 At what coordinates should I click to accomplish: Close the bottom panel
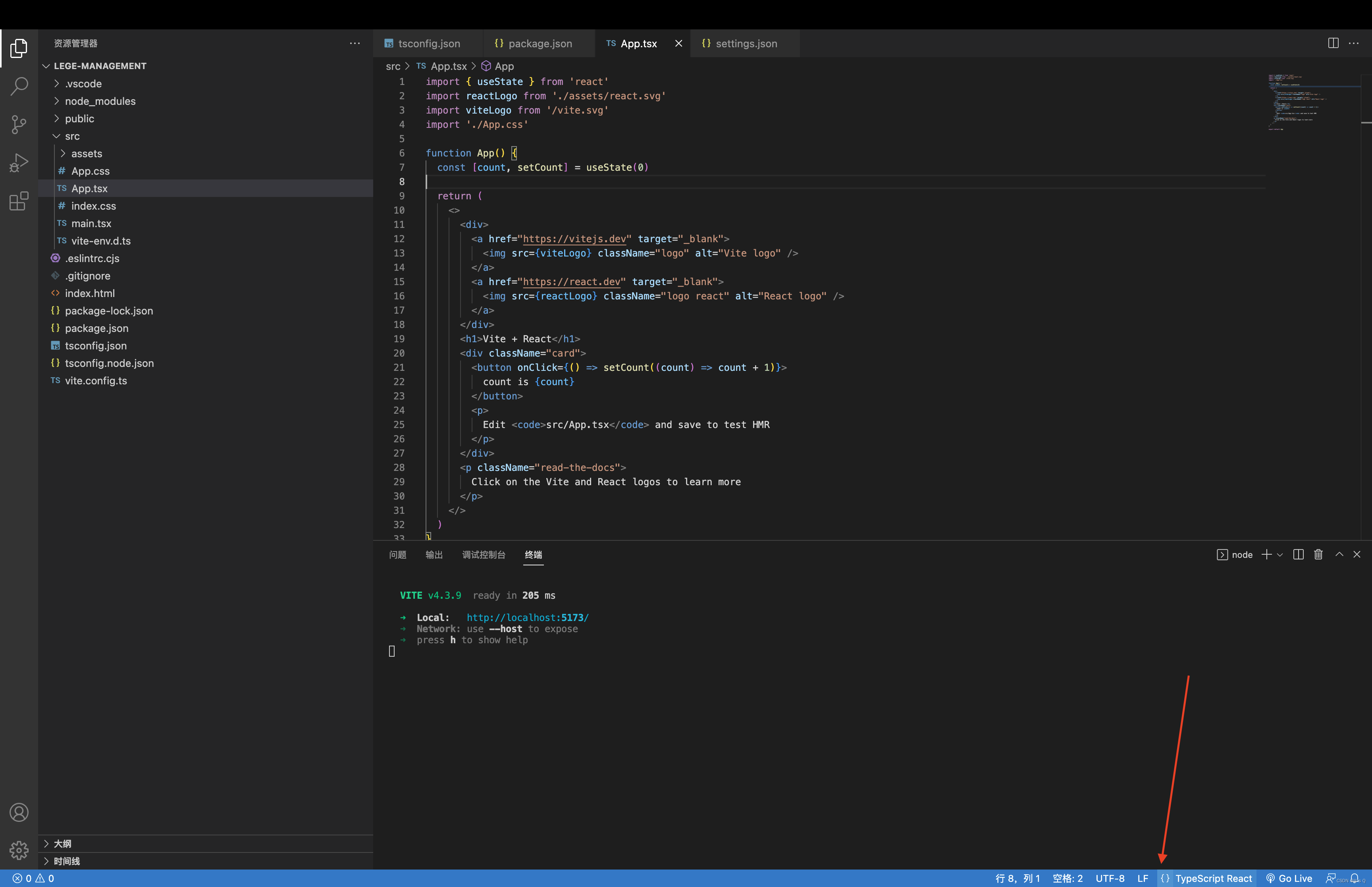coord(1357,554)
